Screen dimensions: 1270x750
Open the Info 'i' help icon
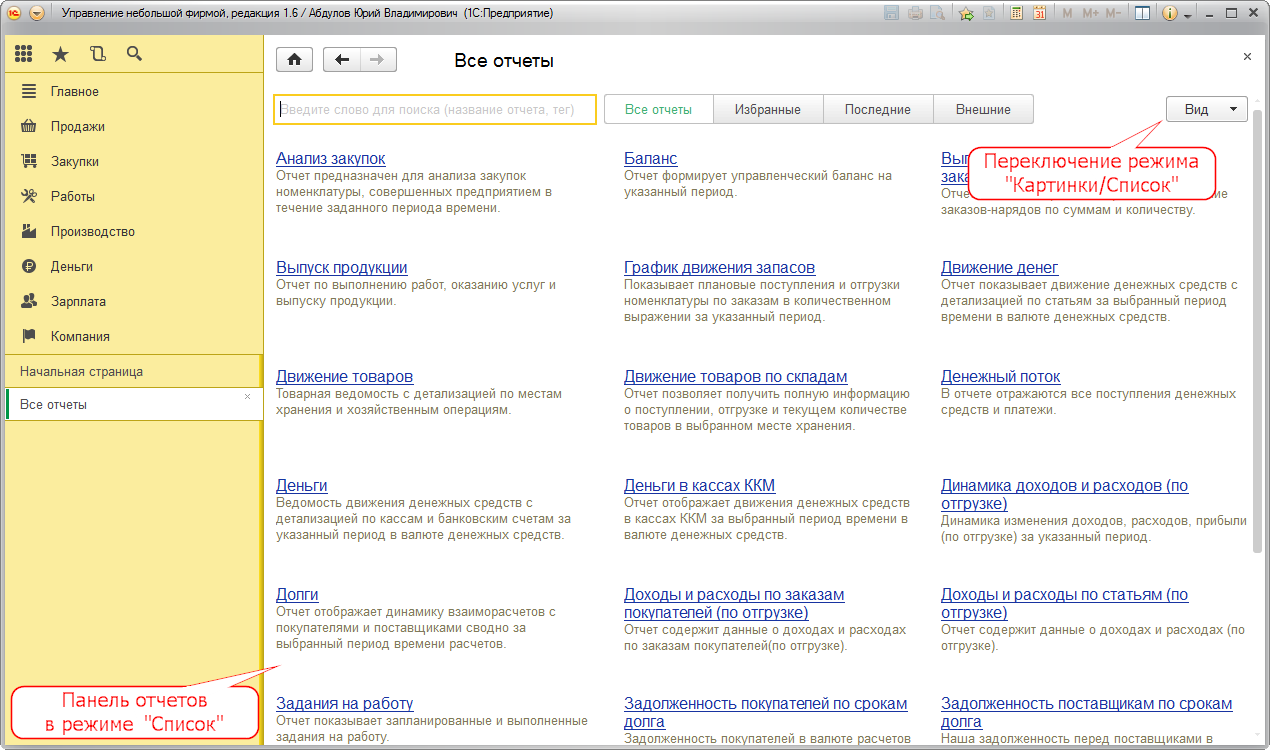1171,14
